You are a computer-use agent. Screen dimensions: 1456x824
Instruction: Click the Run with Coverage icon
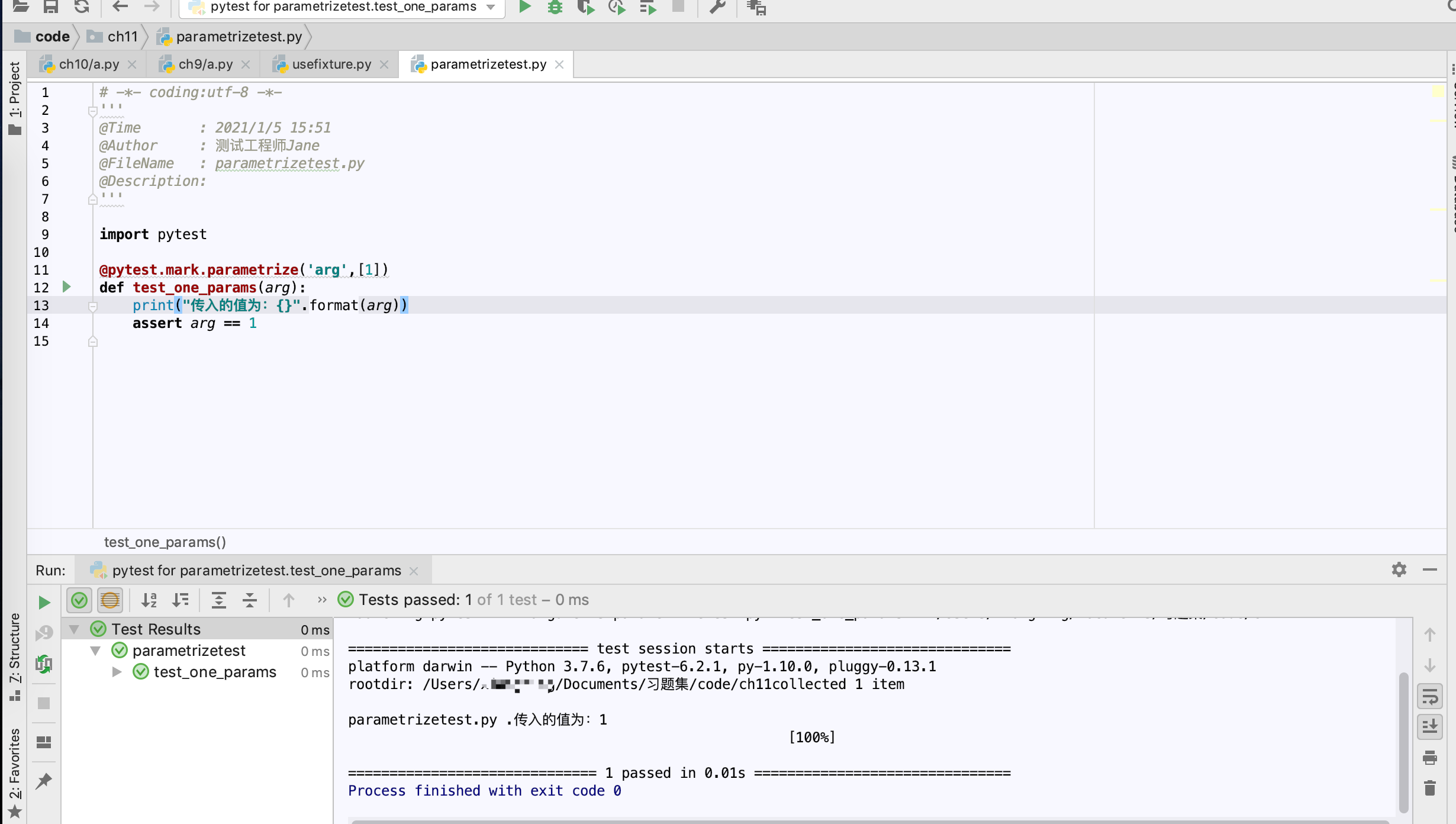pyautogui.click(x=585, y=7)
